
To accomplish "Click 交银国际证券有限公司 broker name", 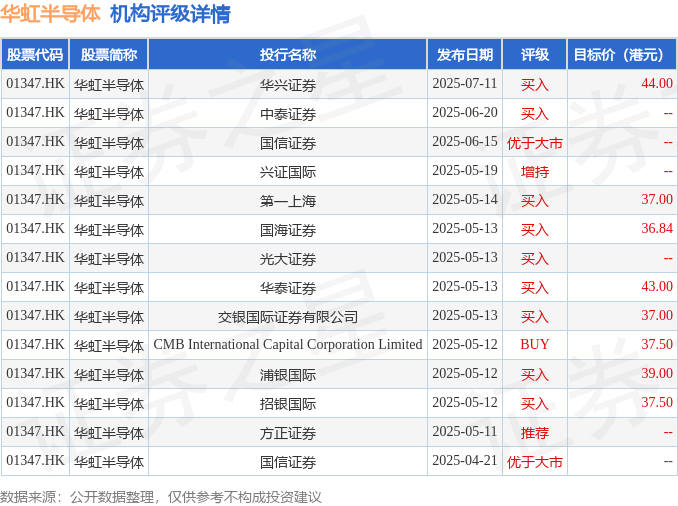I will pos(288,317).
